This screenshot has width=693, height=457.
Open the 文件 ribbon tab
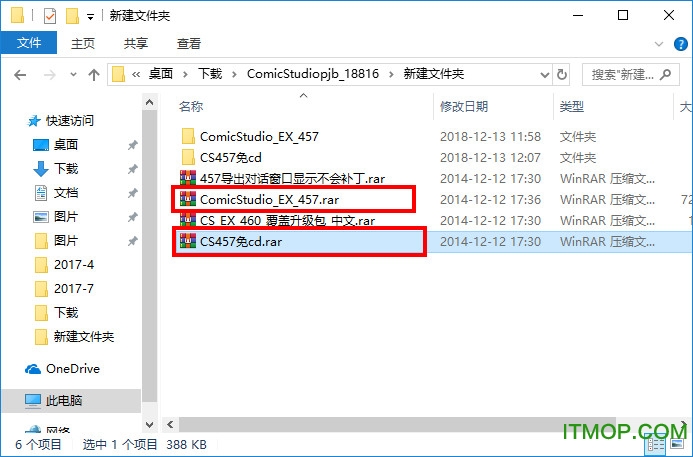[29, 43]
